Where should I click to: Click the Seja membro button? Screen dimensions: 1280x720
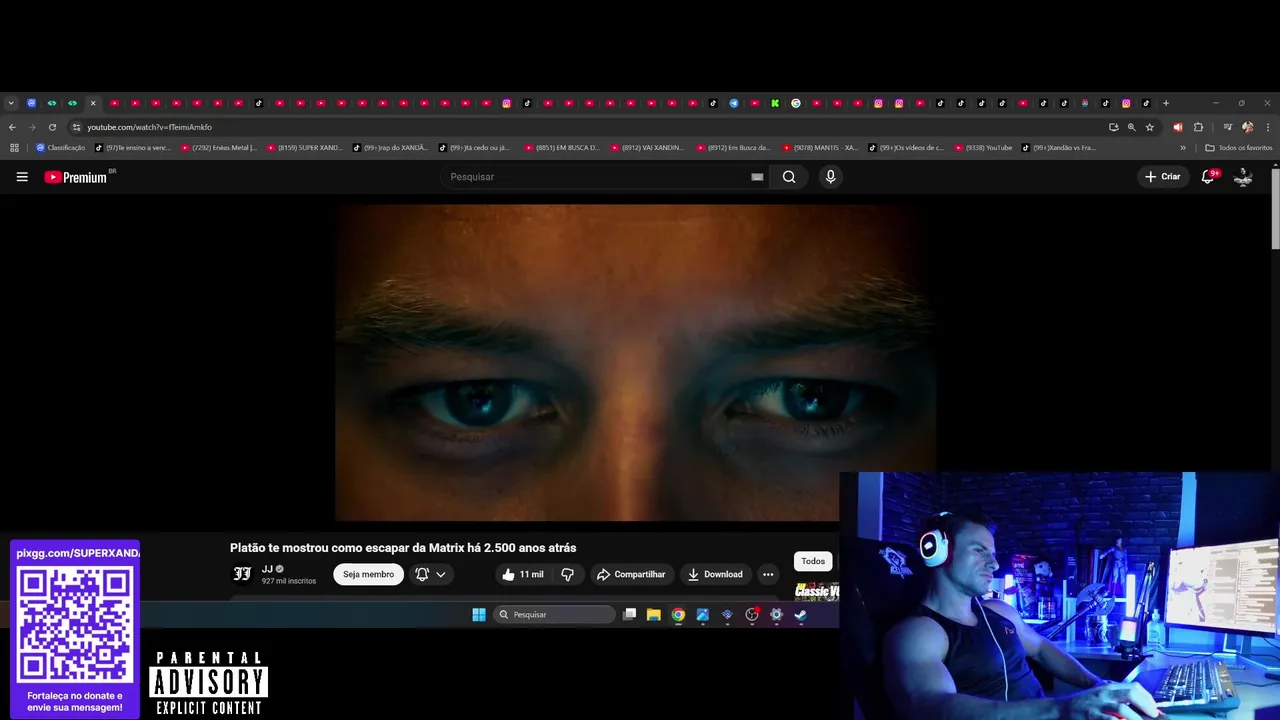[x=368, y=574]
